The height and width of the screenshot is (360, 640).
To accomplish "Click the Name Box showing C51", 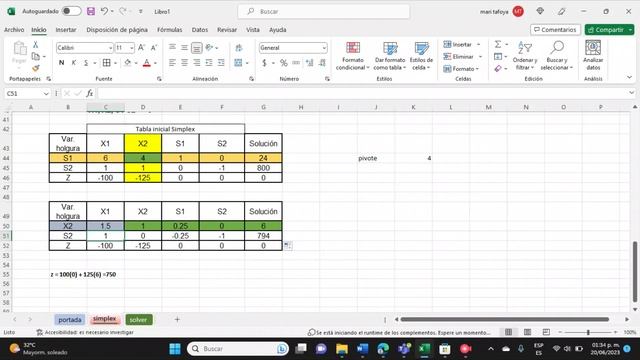I will (27, 93).
